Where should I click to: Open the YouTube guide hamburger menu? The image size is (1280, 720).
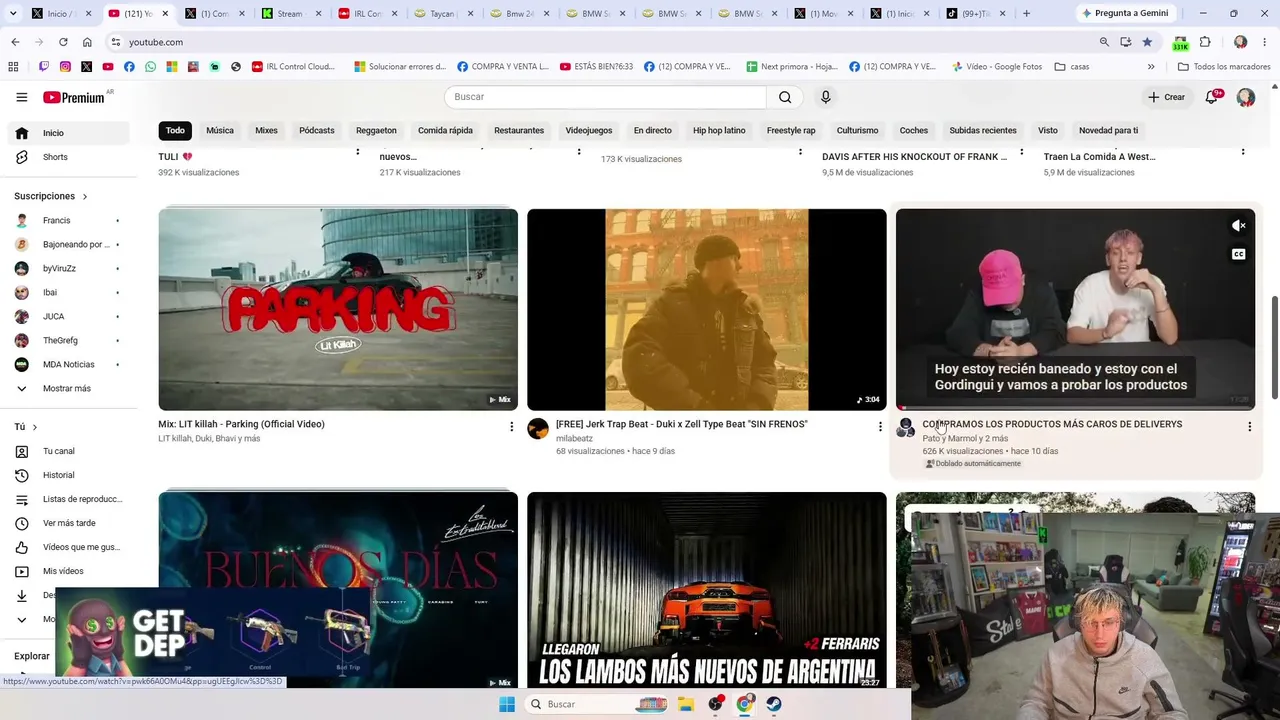(x=21, y=97)
